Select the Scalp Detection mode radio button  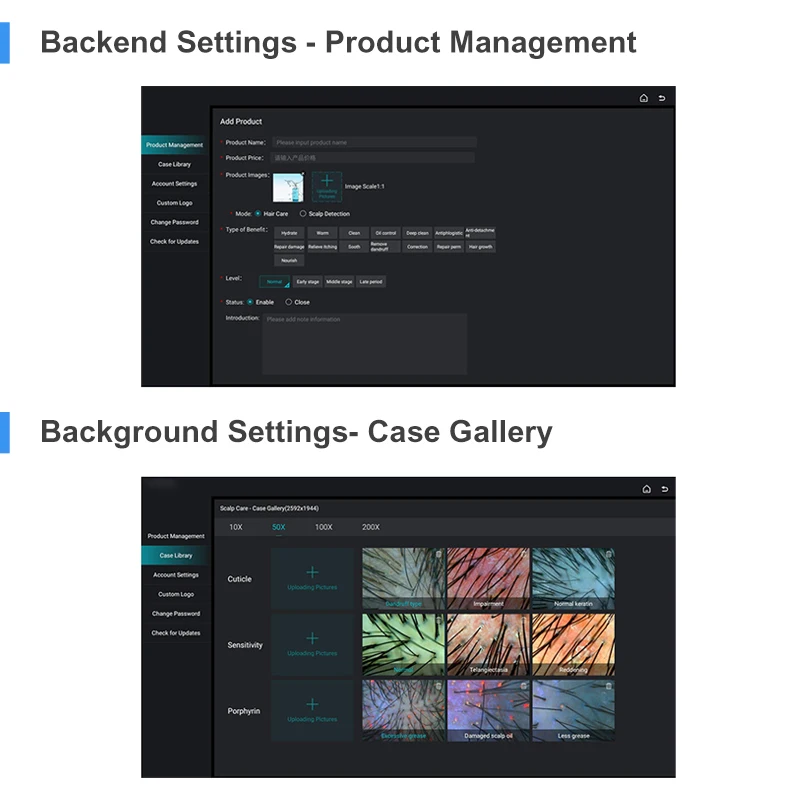coord(303,213)
